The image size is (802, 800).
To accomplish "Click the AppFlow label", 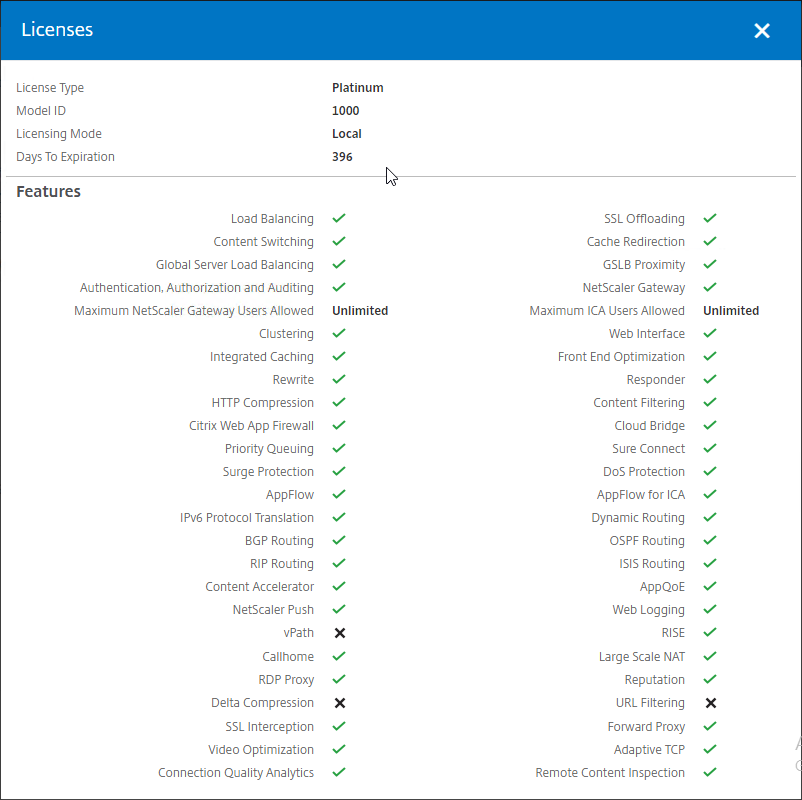I will coord(289,495).
